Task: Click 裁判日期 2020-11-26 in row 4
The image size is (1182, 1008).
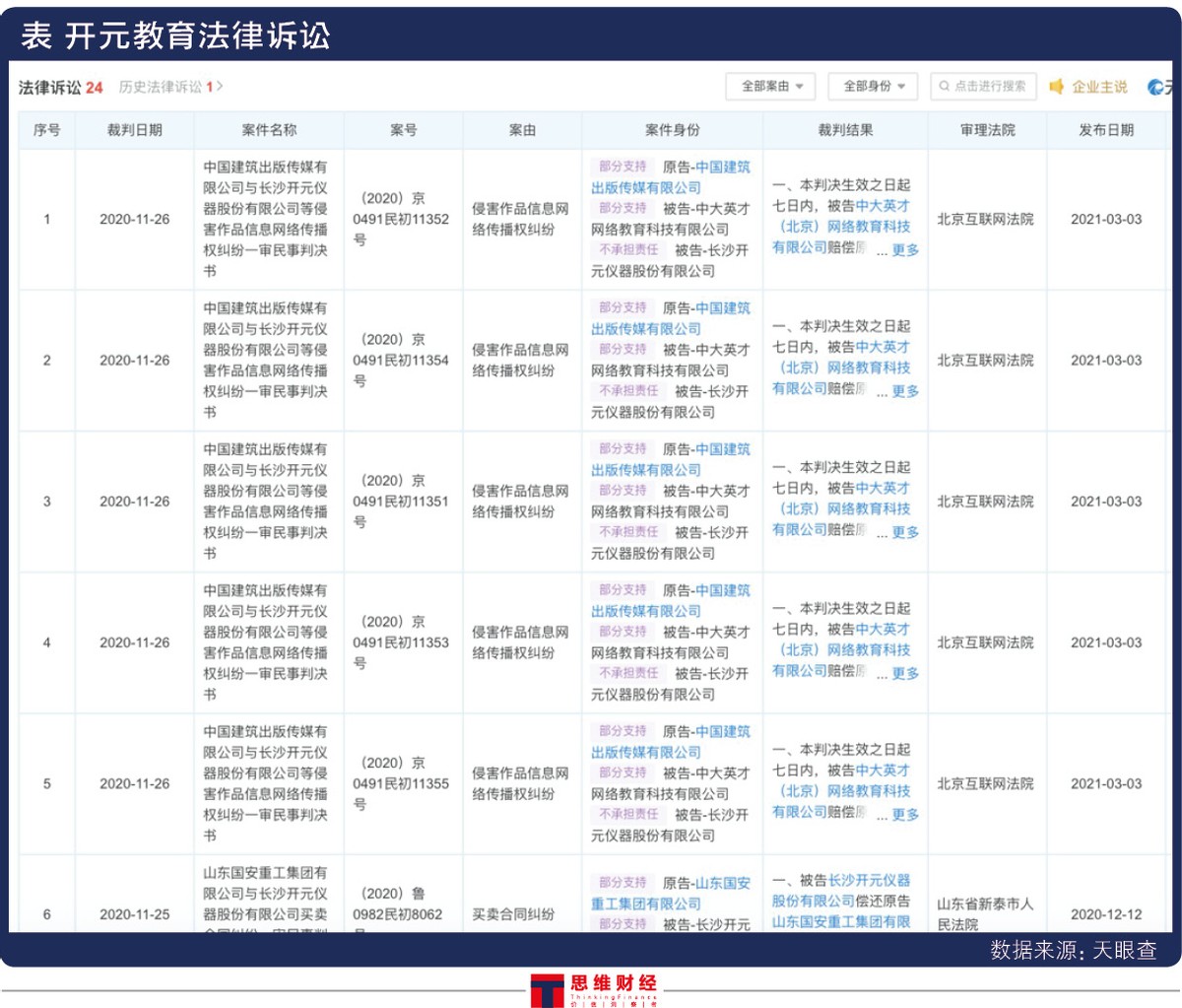Action: [135, 642]
